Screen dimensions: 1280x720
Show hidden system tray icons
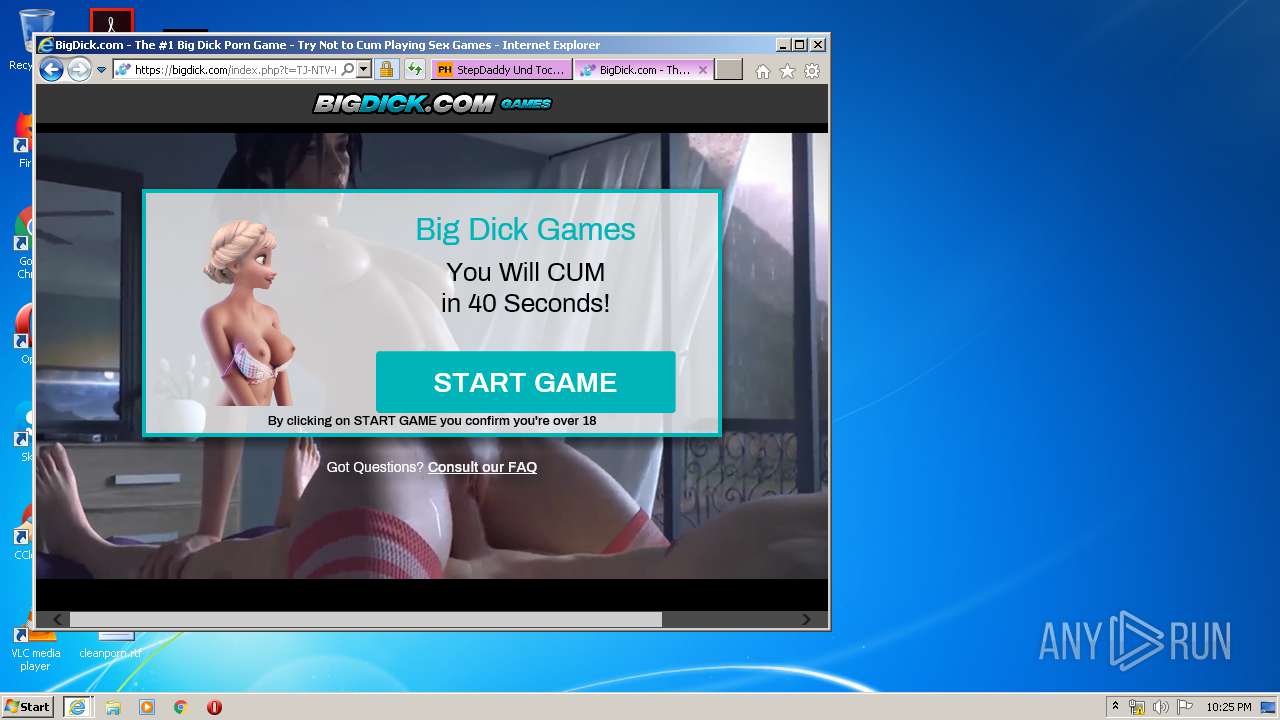coord(1115,706)
